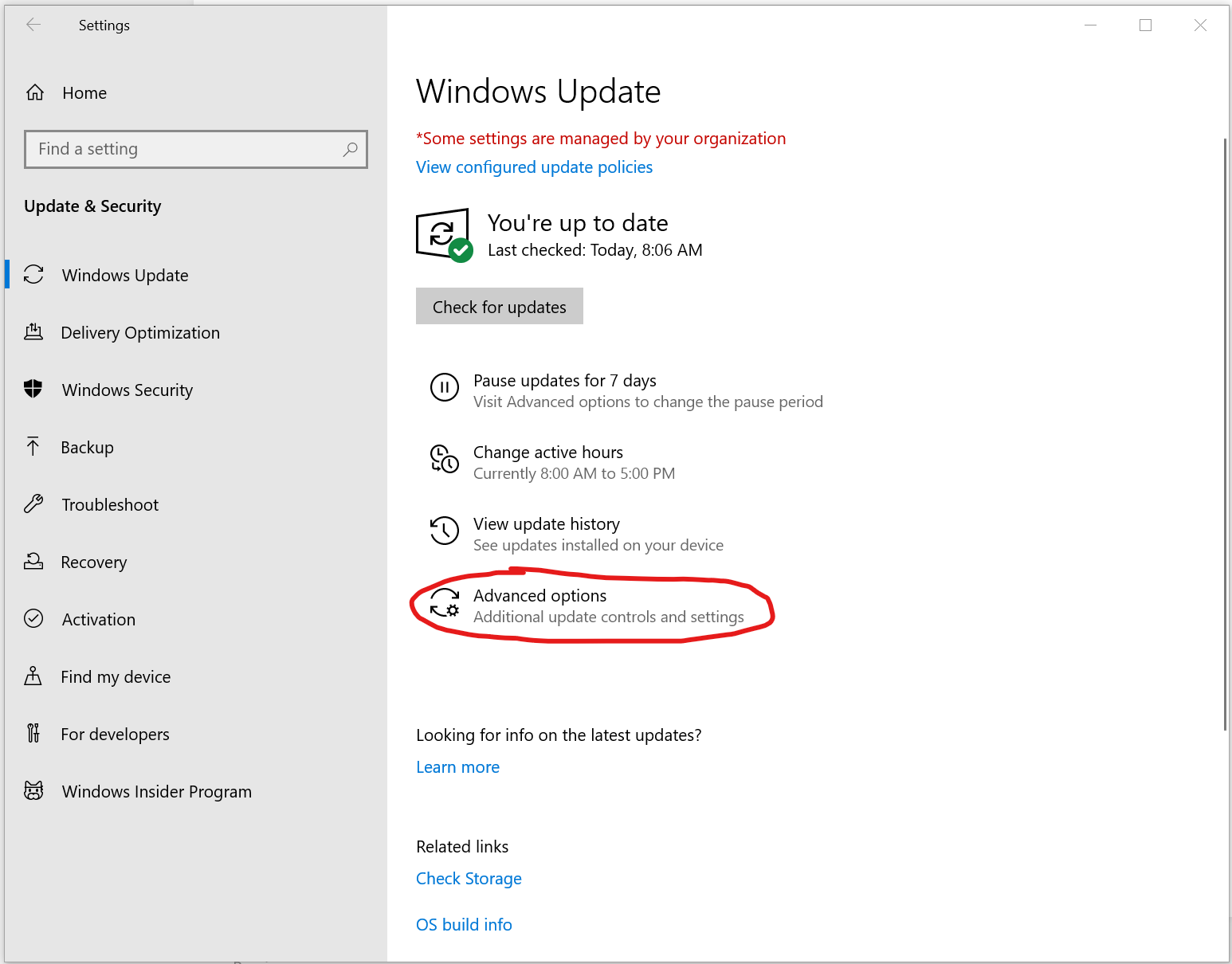Screen dimensions: 1232x964
Task: Maximize the Settings window
Action: [x=1145, y=25]
